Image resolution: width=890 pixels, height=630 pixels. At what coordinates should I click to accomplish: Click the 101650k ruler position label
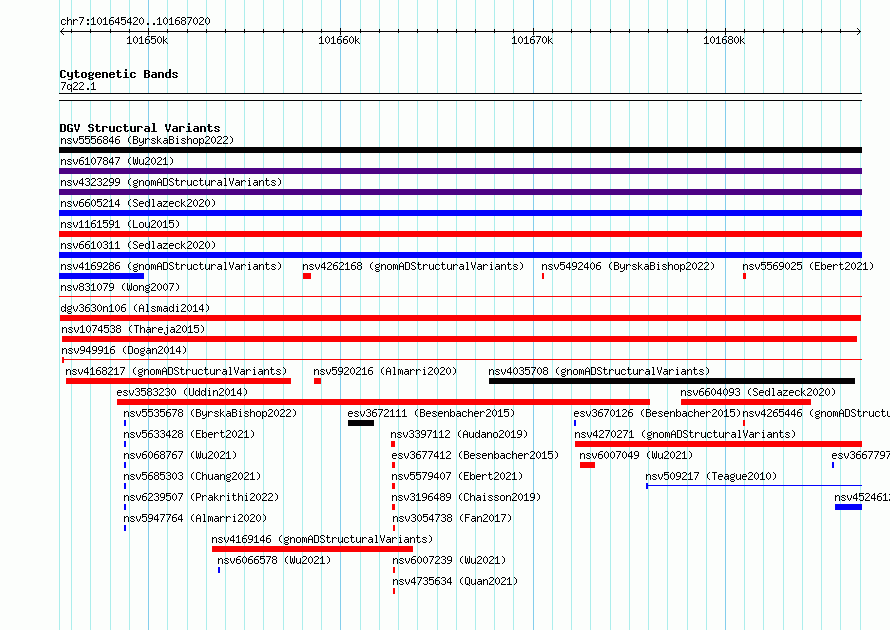(x=147, y=40)
